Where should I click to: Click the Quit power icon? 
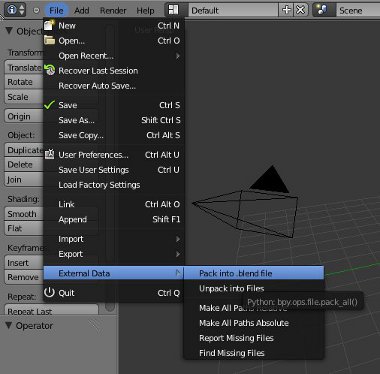[49, 292]
